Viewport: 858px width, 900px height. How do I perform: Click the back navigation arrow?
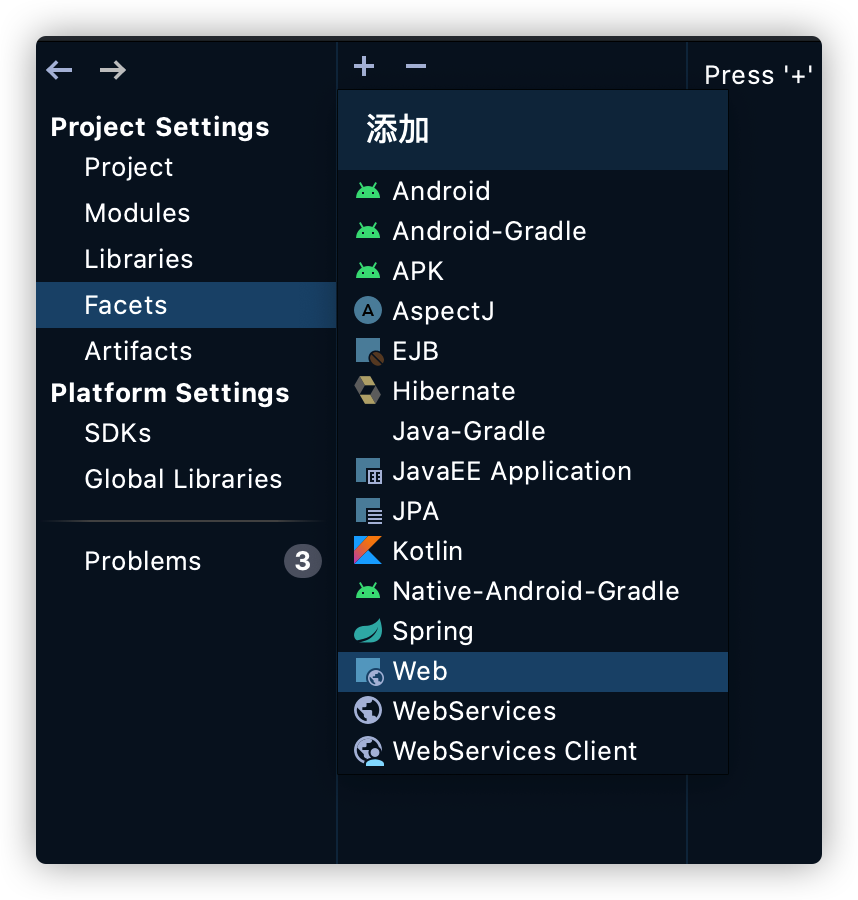pyautogui.click(x=60, y=70)
